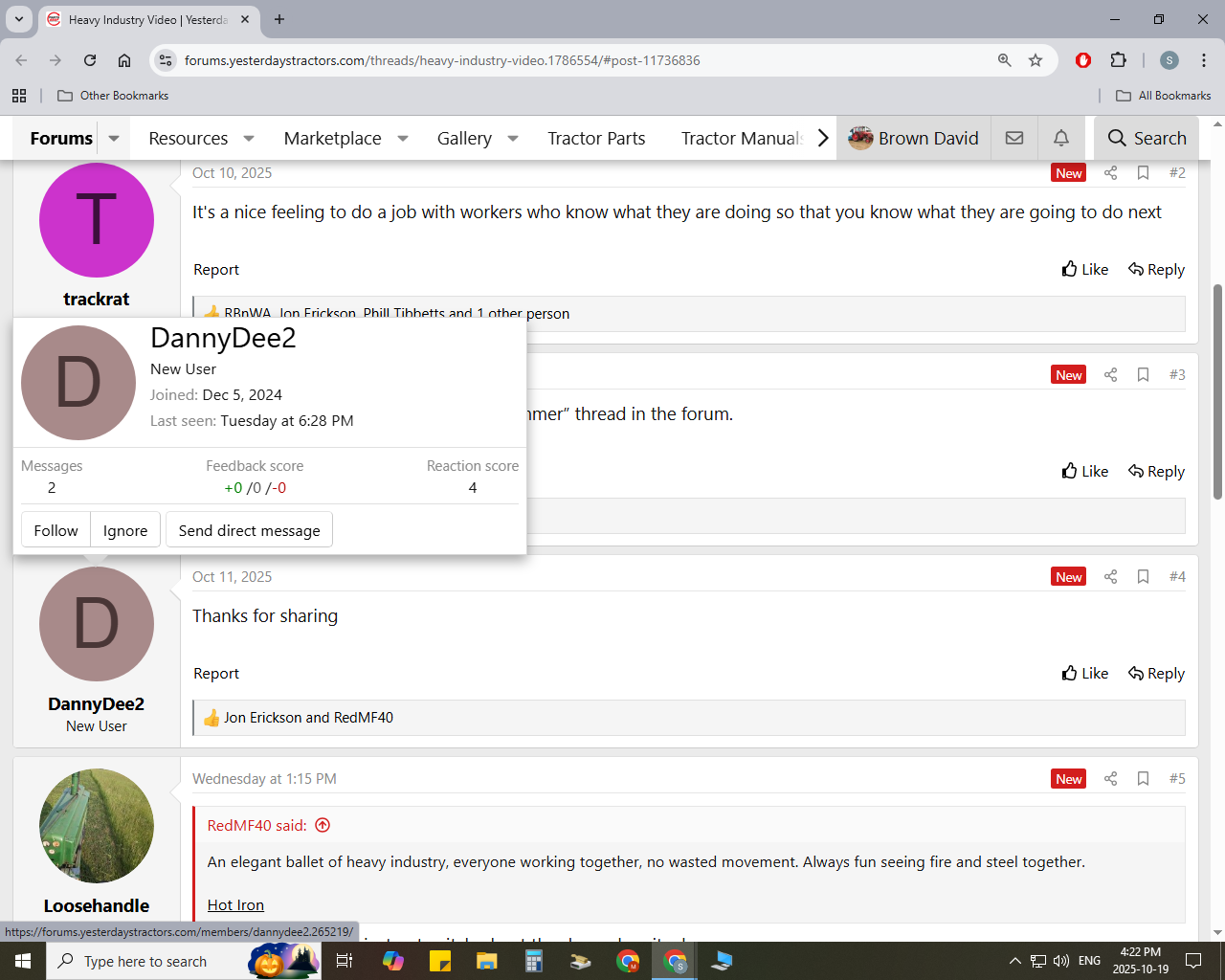The height and width of the screenshot is (980, 1225).
Task: Share post #2 via share icon
Action: point(1110,173)
